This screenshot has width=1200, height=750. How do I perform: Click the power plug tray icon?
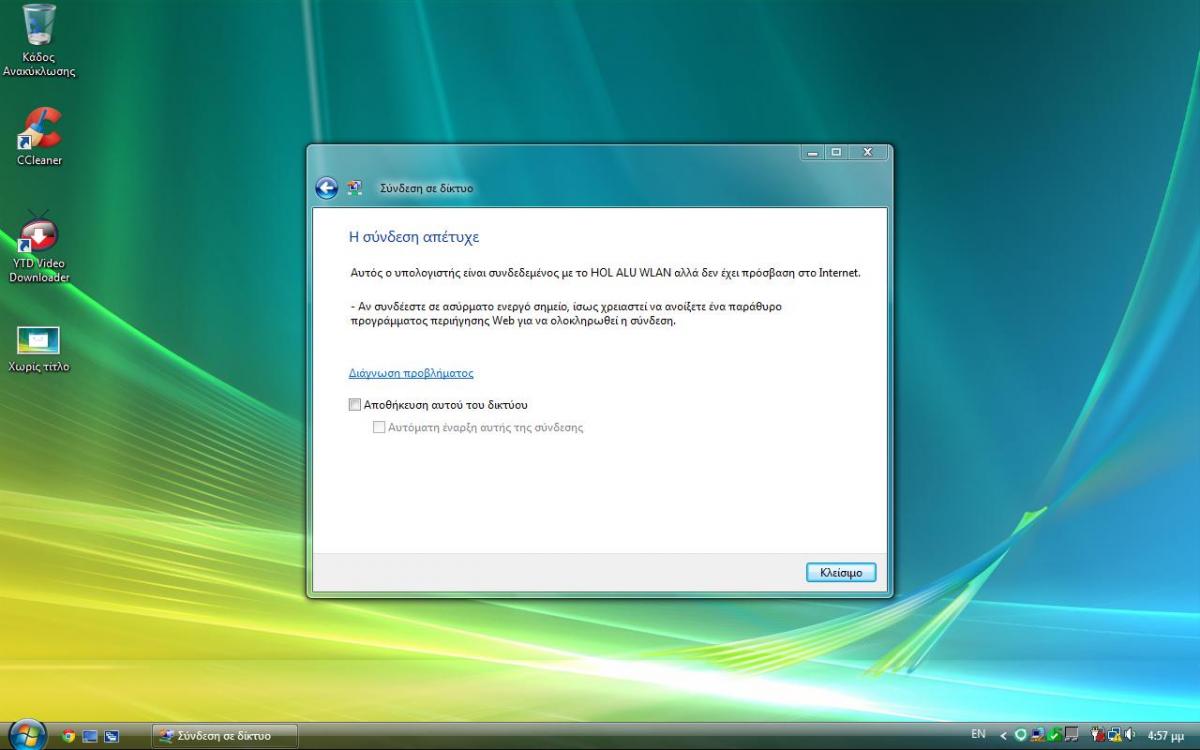pos(1097,735)
